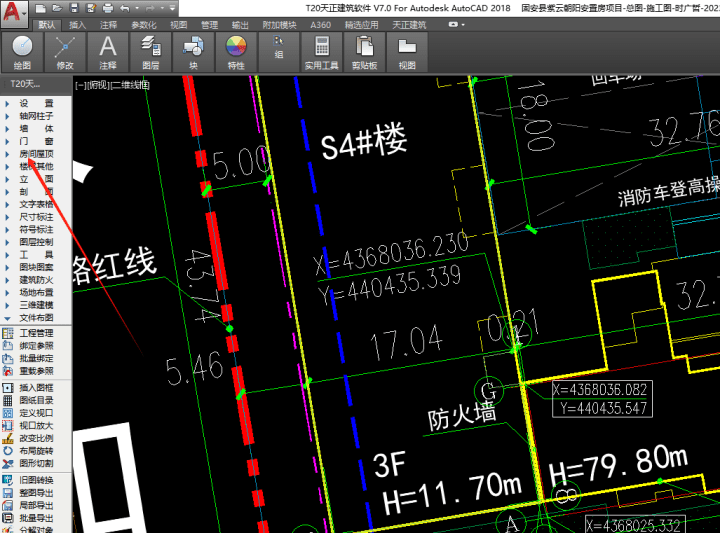Click the 视口放大 command
Viewport: 720px width, 533px height.
pos(36,426)
